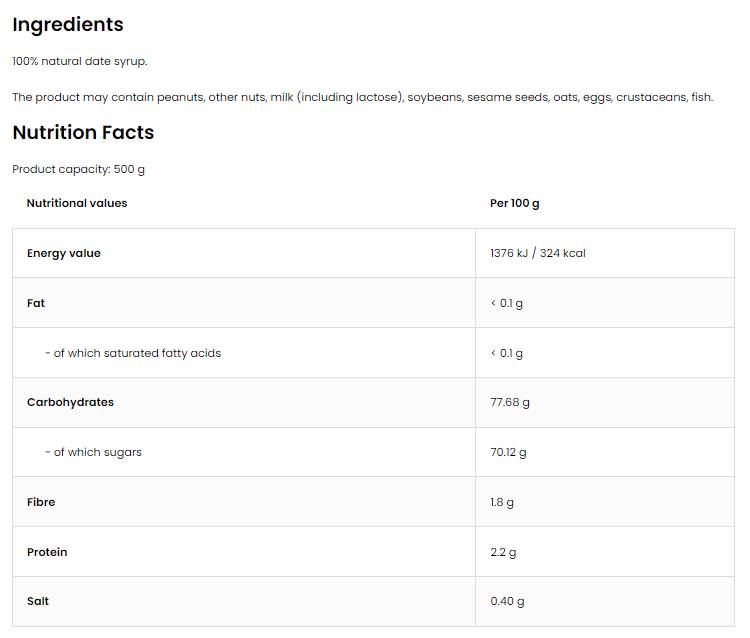Click the 'of which sugars' label
This screenshot has height=638, width=750.
pyautogui.click(x=93, y=452)
